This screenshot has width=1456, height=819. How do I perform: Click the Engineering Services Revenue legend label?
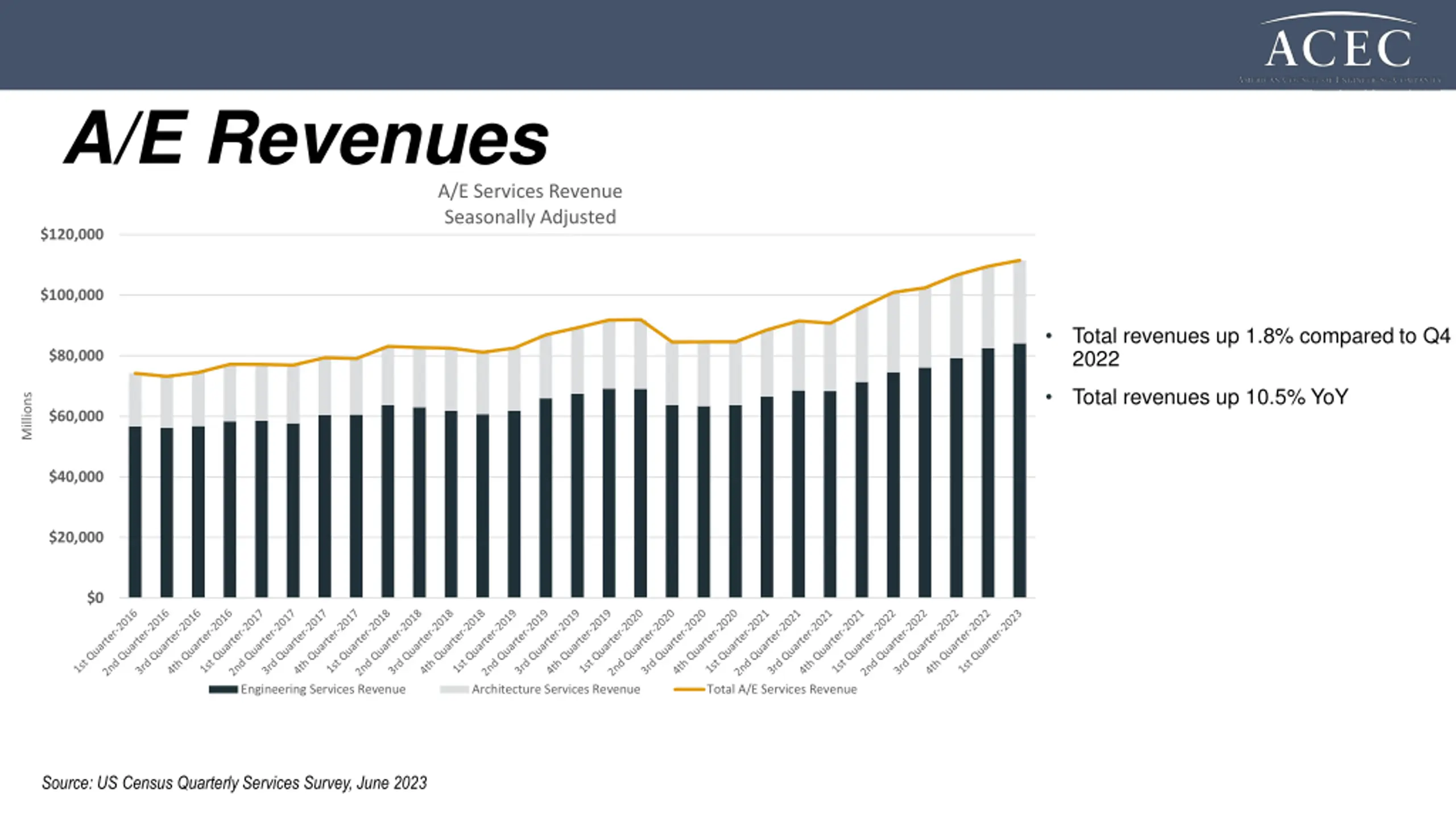click(x=323, y=689)
